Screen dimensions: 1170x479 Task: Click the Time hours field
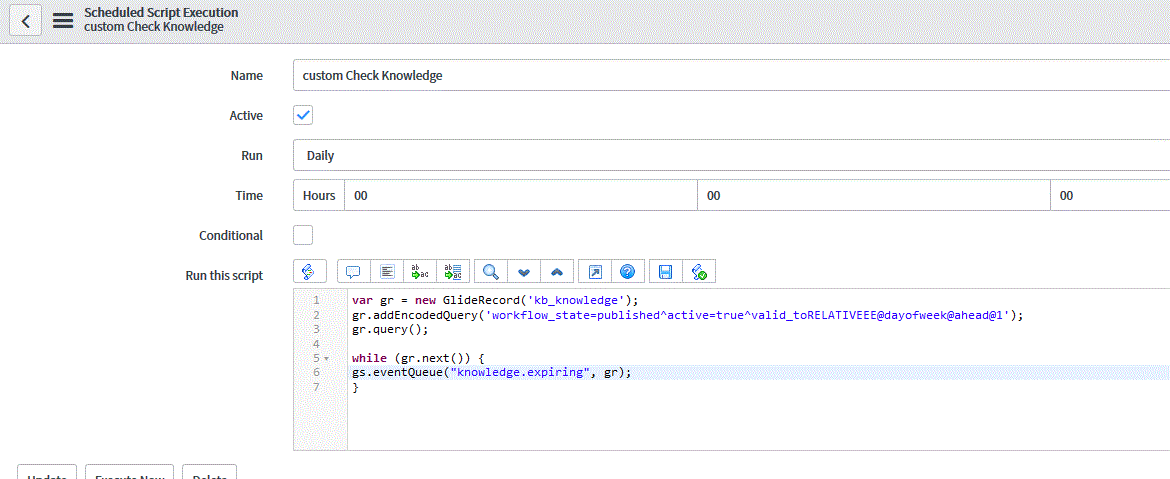[520, 196]
